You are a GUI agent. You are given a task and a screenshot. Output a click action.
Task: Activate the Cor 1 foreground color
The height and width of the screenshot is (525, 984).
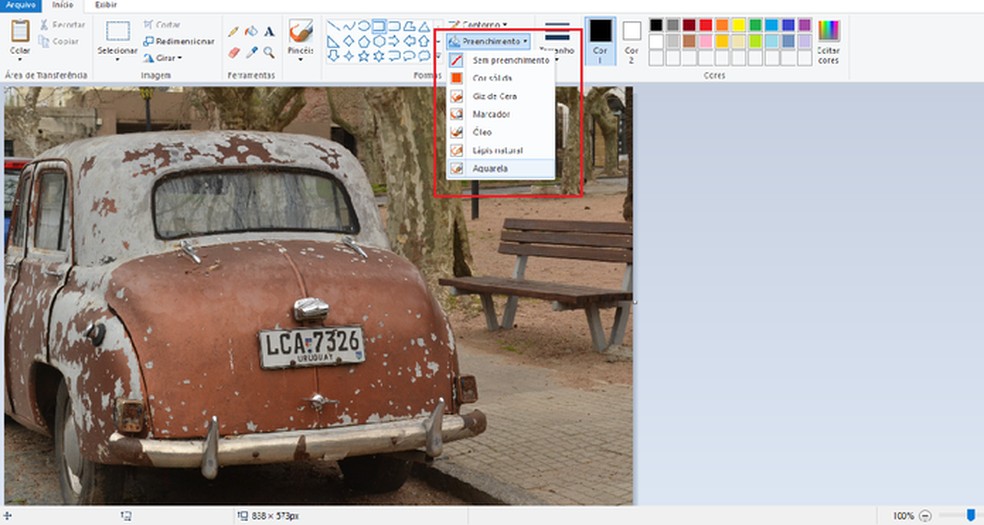[x=600, y=41]
